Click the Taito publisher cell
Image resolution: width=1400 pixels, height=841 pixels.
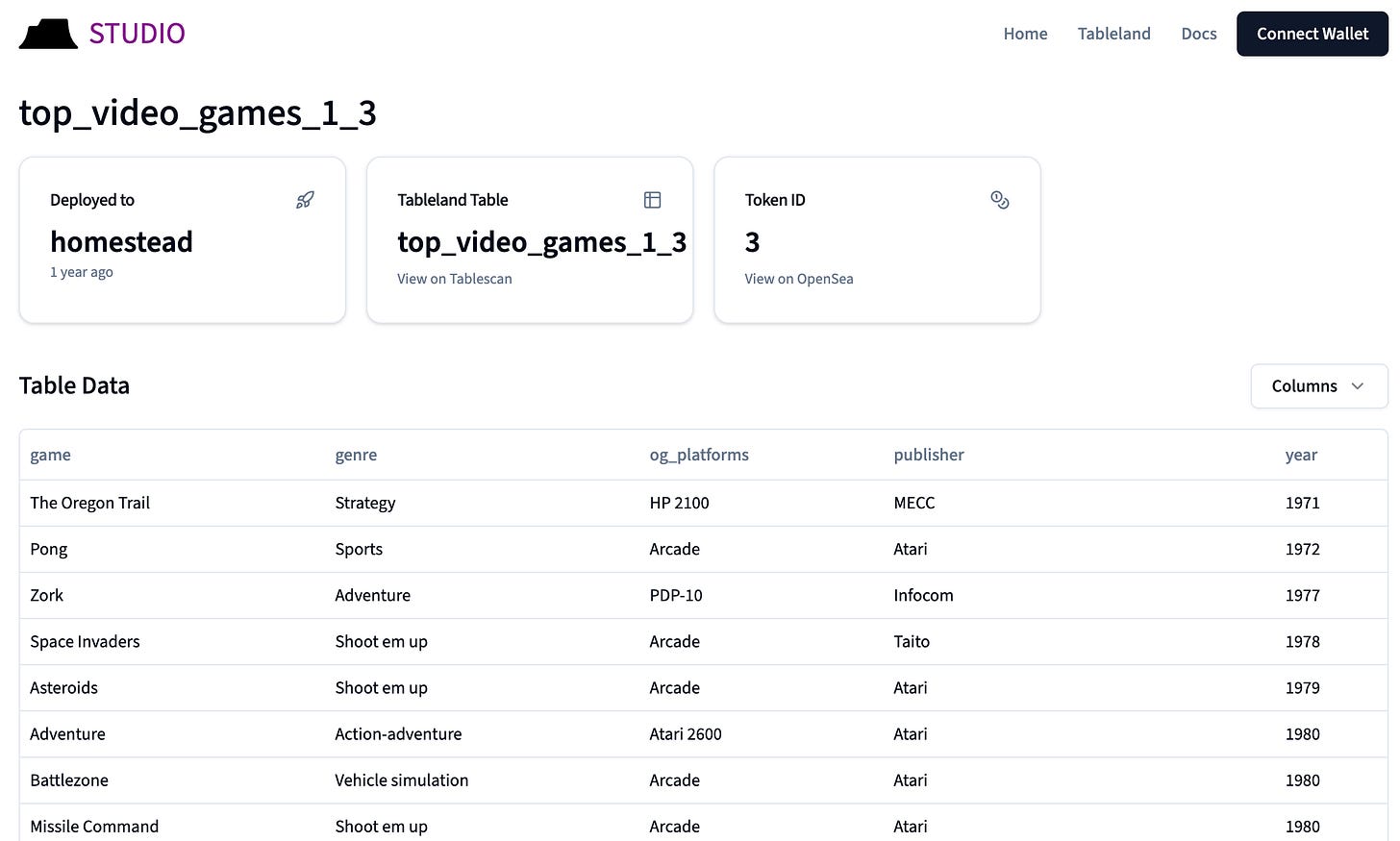pyautogui.click(x=912, y=641)
